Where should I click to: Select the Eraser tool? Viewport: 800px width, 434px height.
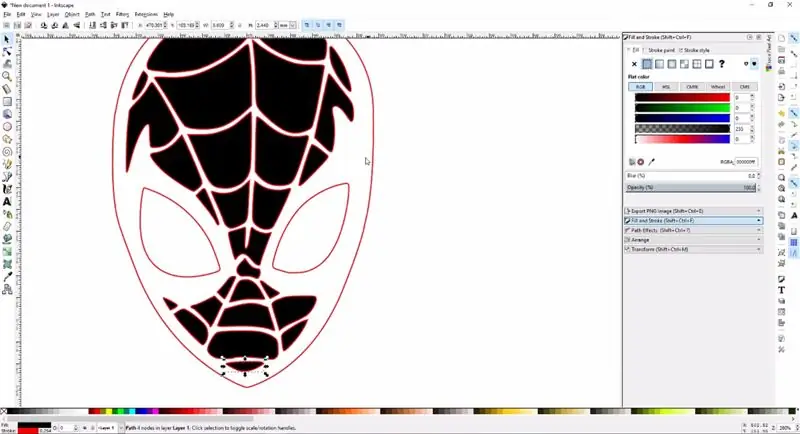coord(7,226)
